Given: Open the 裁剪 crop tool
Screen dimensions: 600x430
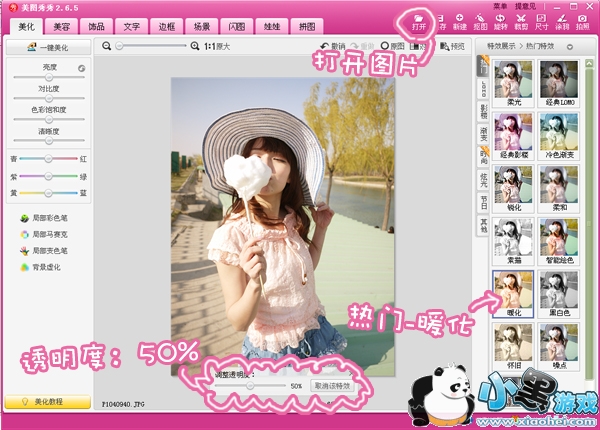Looking at the screenshot, I should click(521, 22).
